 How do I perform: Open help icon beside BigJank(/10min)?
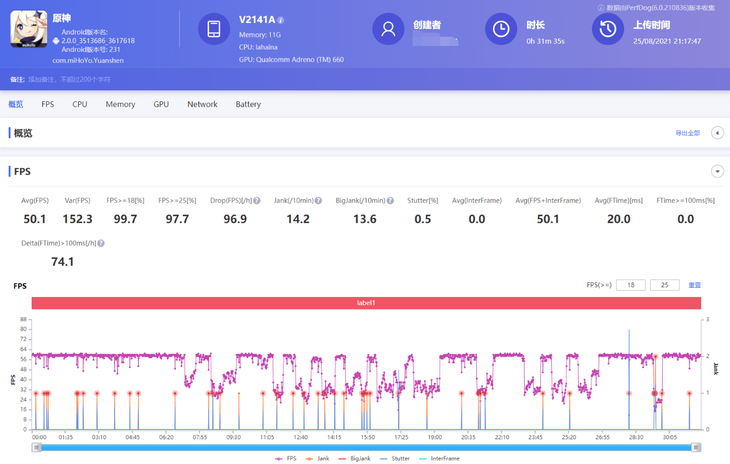click(x=390, y=201)
